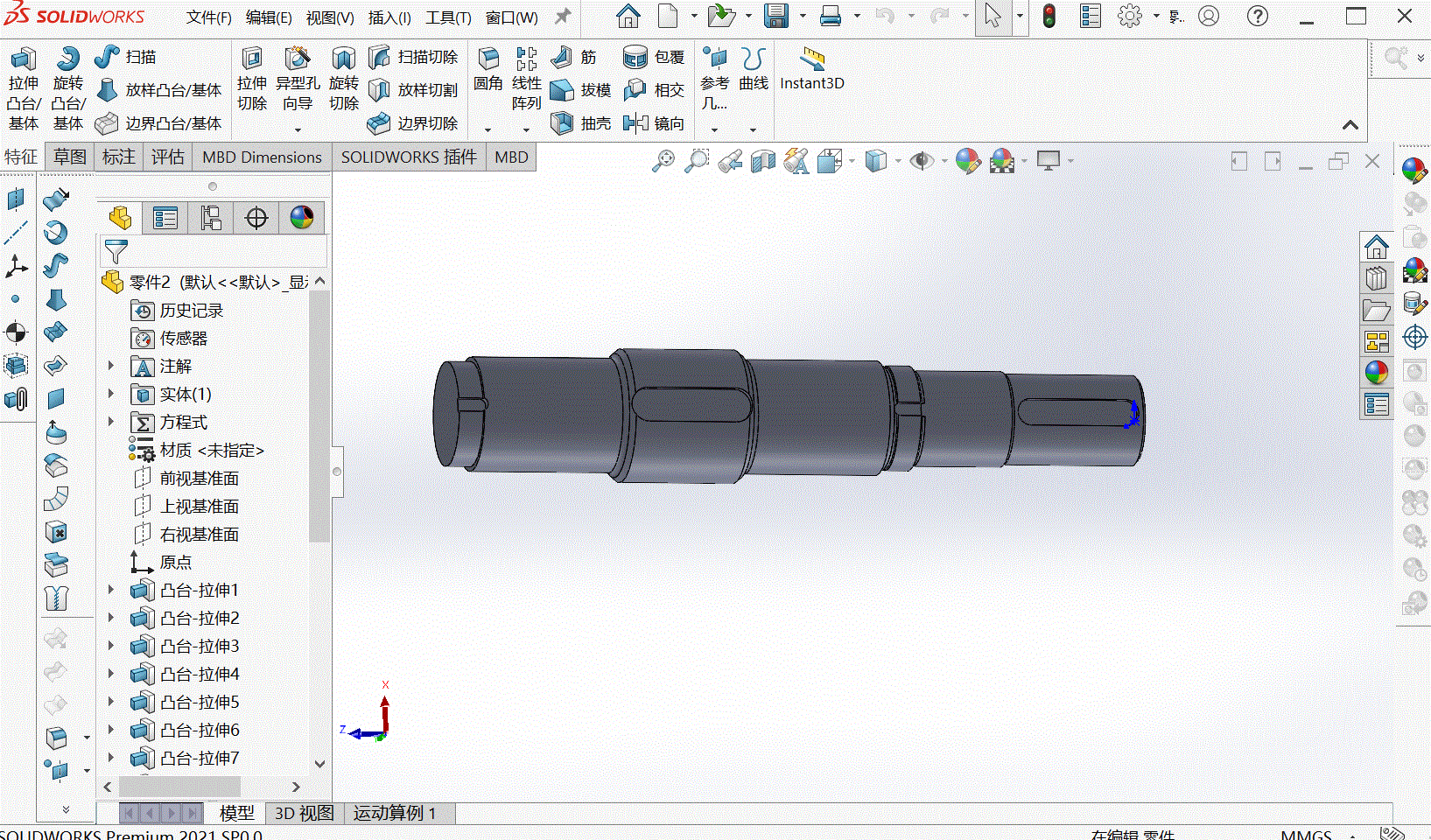
Task: Expand the 凸台-拉伸1 feature node
Action: pos(111,590)
